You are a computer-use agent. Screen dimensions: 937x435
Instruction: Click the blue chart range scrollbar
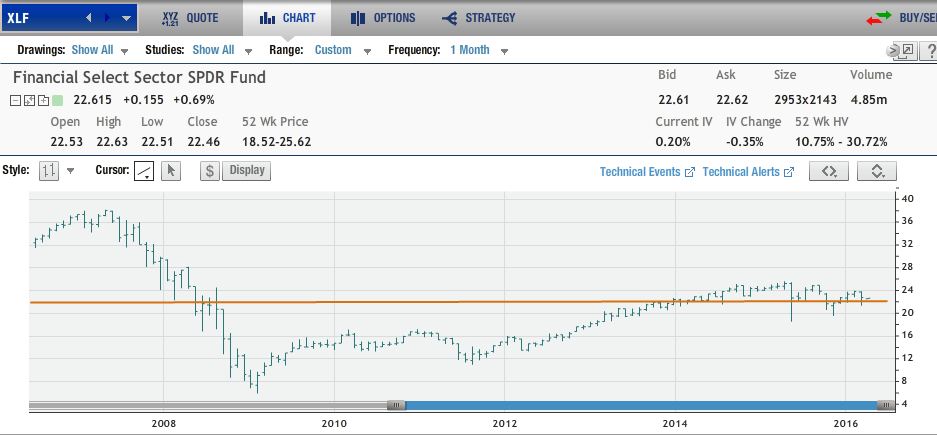coord(641,405)
